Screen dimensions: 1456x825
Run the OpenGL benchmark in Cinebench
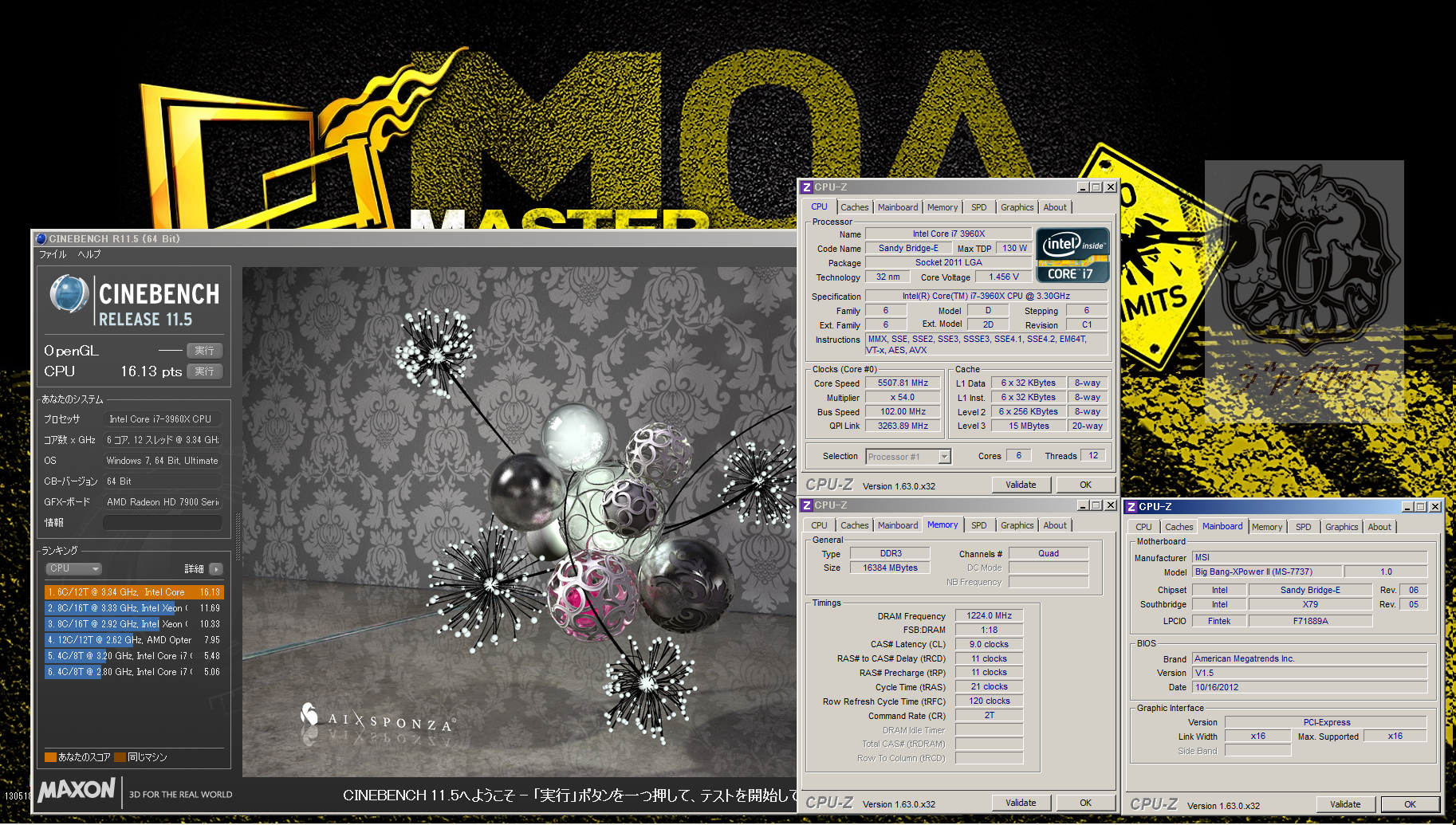pyautogui.click(x=205, y=351)
